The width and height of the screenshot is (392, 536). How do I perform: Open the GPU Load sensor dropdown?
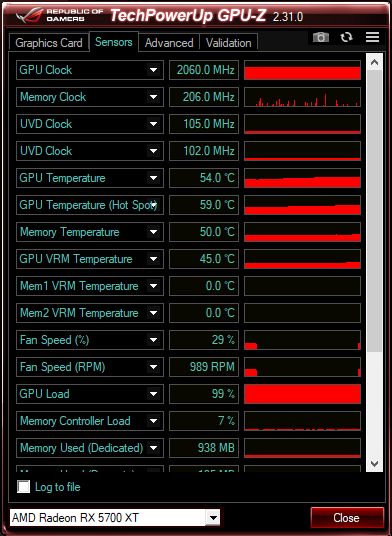pos(153,394)
